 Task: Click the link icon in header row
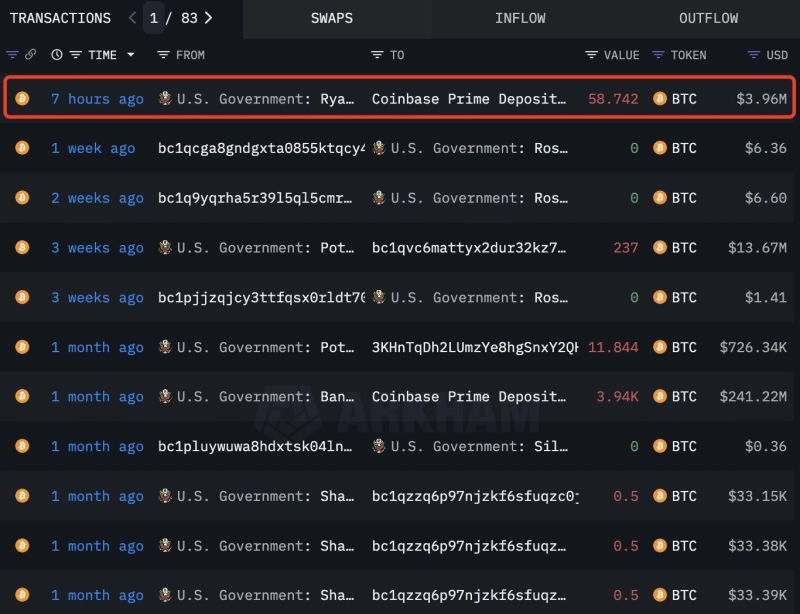coord(30,55)
